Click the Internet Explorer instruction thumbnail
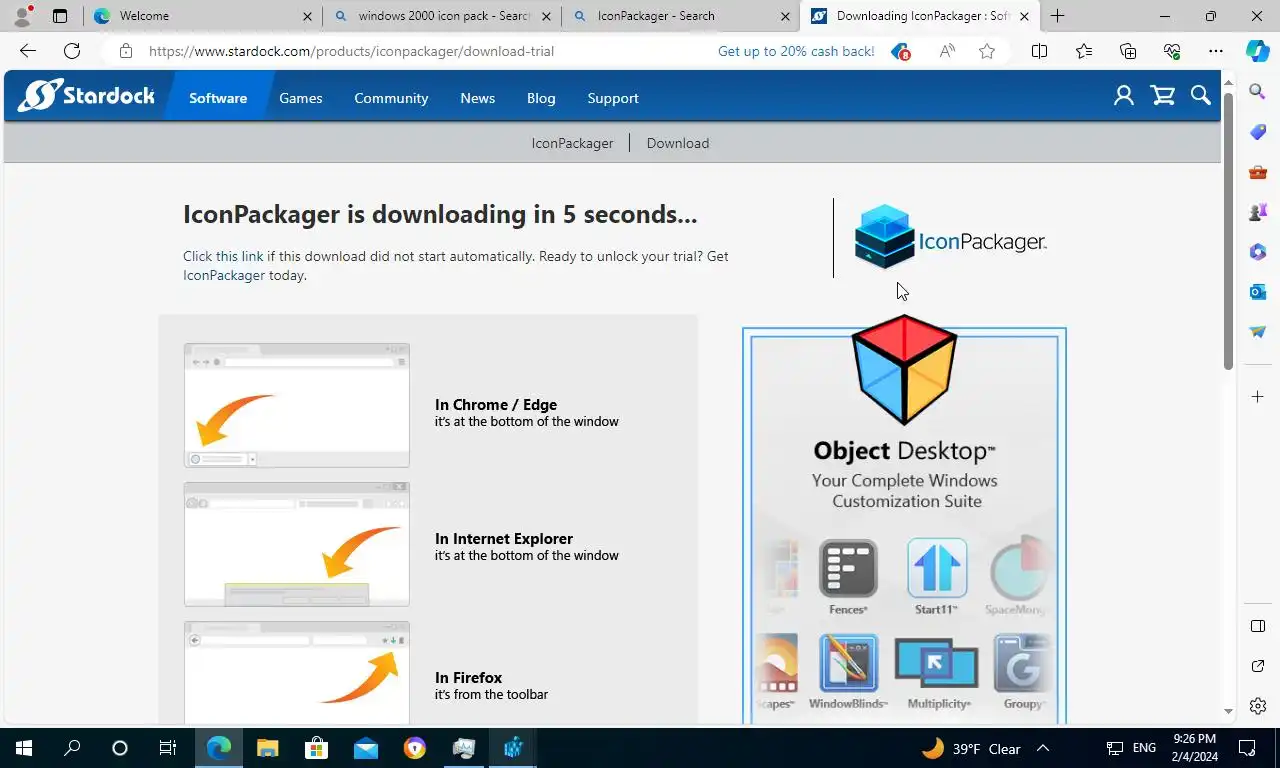Viewport: 1280px width, 768px height. 297,544
